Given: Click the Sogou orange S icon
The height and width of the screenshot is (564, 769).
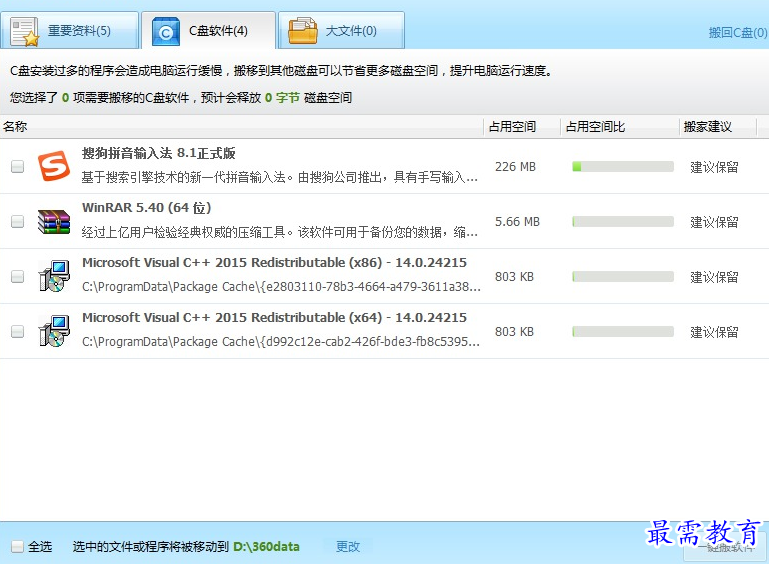Looking at the screenshot, I should (54, 166).
